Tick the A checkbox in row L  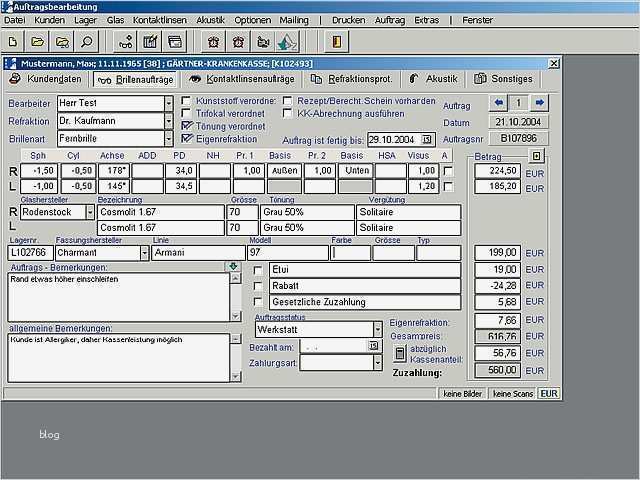(x=448, y=187)
